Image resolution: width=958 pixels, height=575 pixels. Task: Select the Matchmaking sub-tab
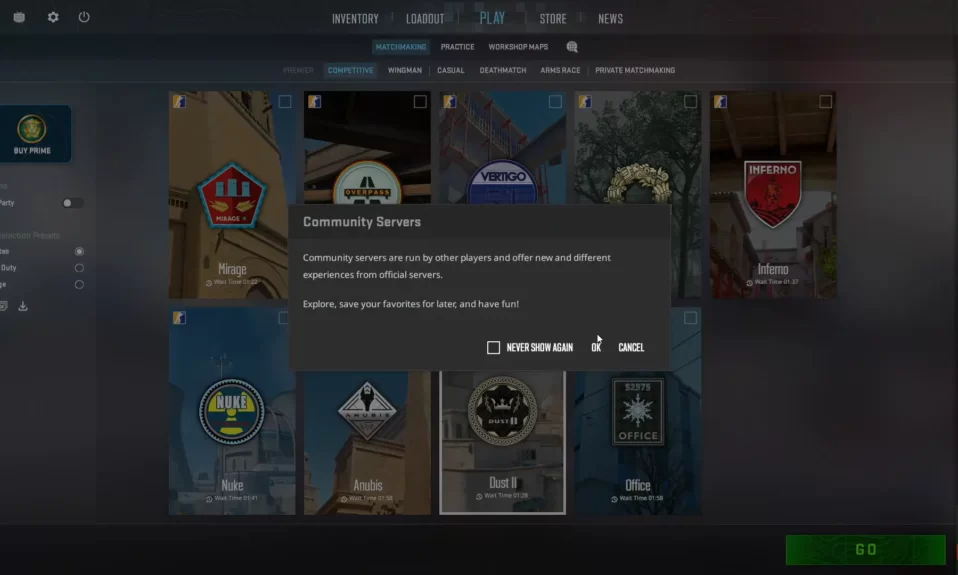click(401, 47)
